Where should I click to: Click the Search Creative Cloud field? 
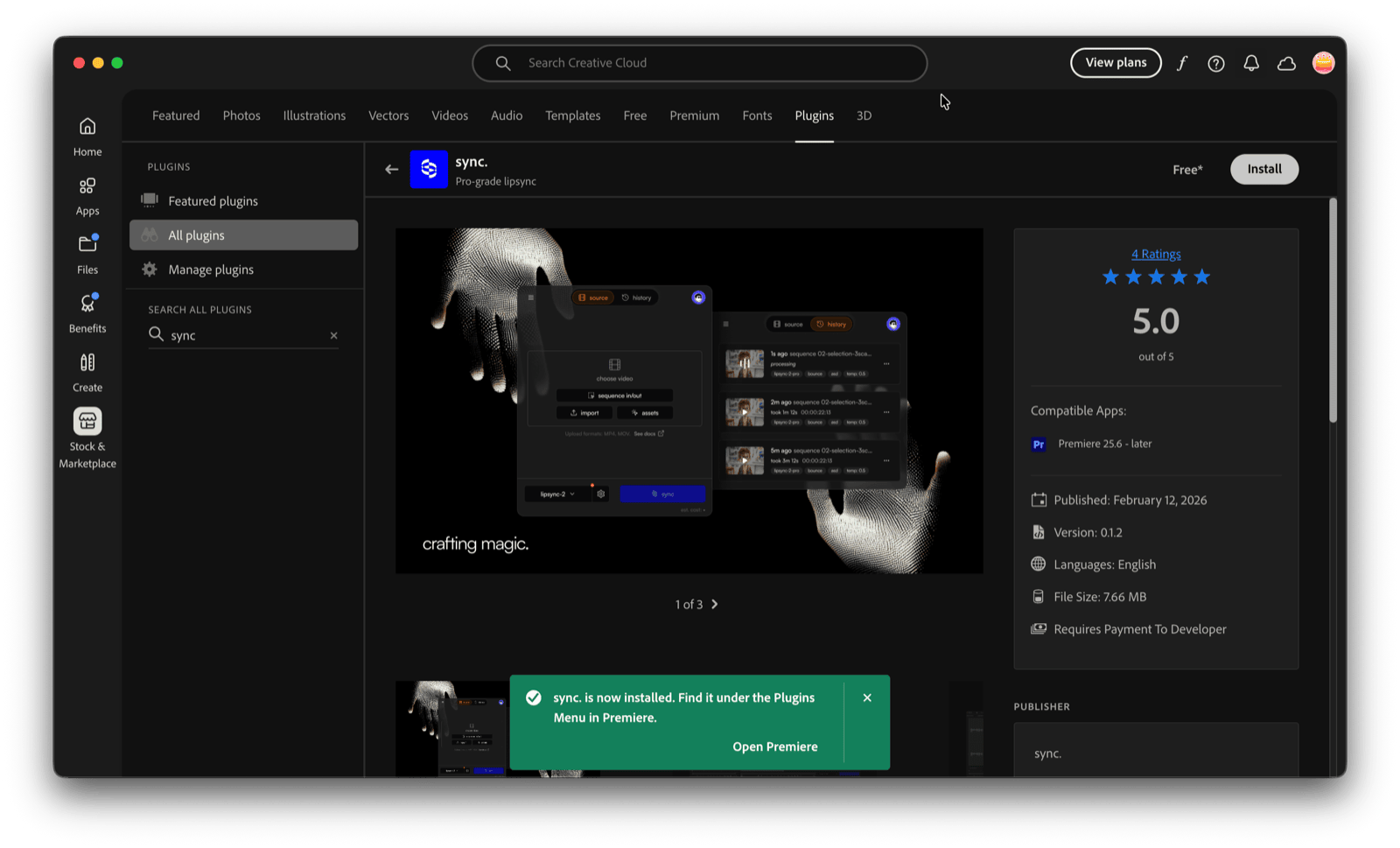click(700, 63)
